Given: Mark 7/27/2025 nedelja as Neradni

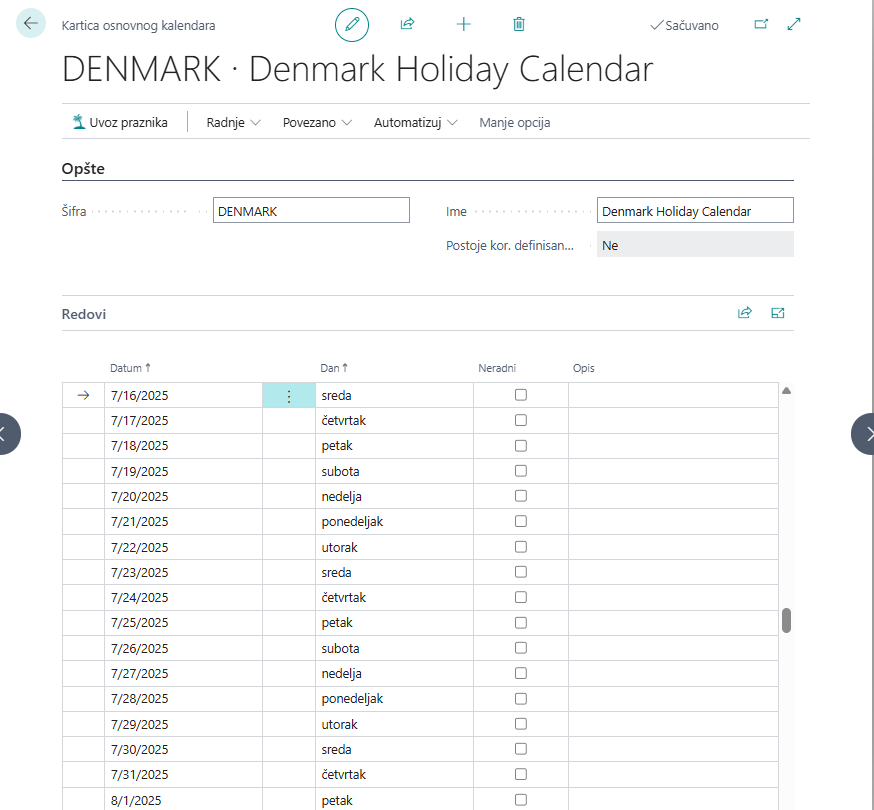Looking at the screenshot, I should coord(520,673).
